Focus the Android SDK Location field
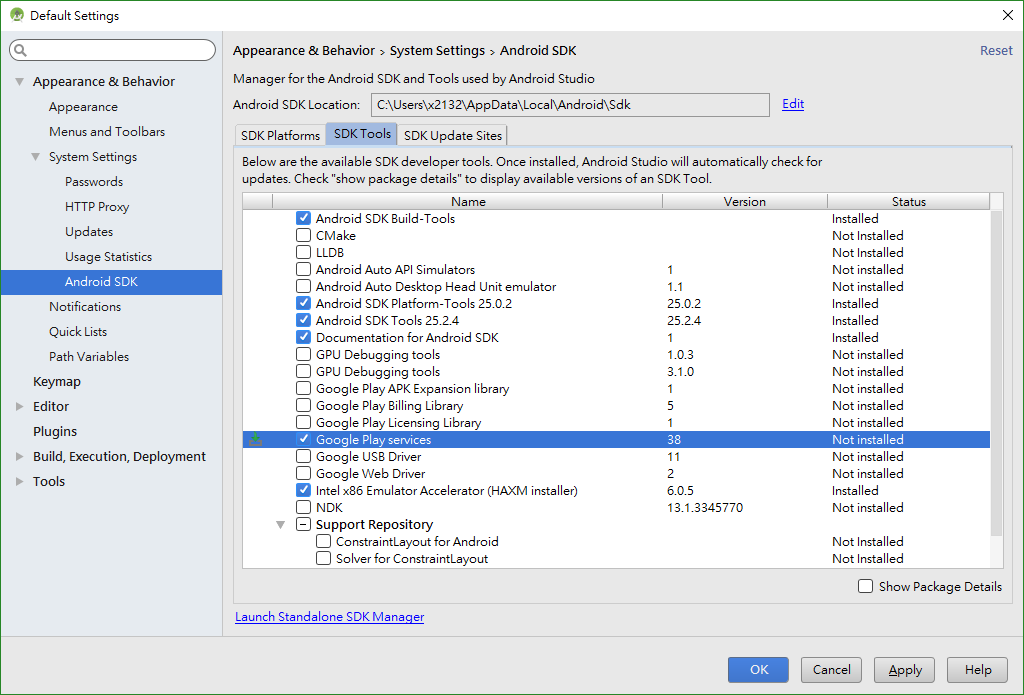The image size is (1024, 695). tap(570, 105)
